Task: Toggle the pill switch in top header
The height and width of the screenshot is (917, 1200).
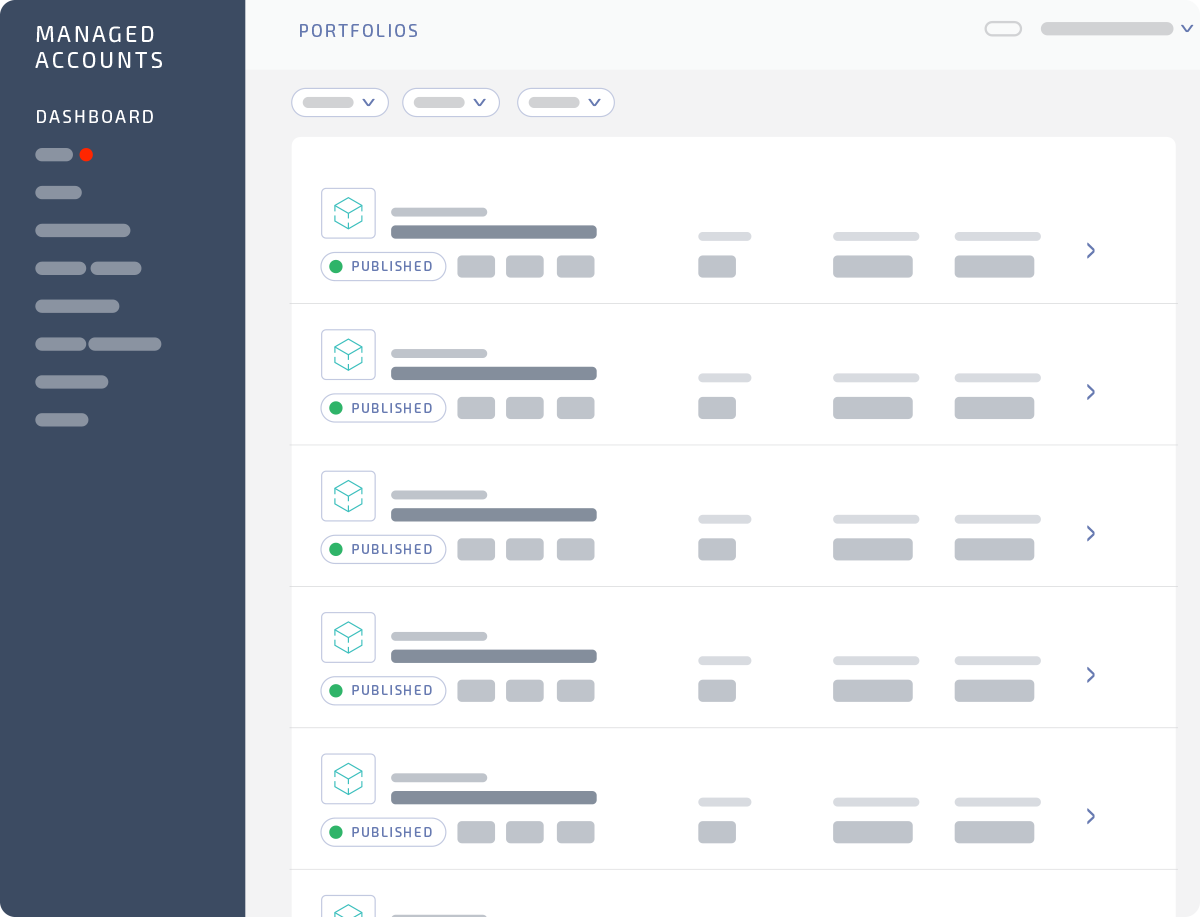Action: [1003, 29]
